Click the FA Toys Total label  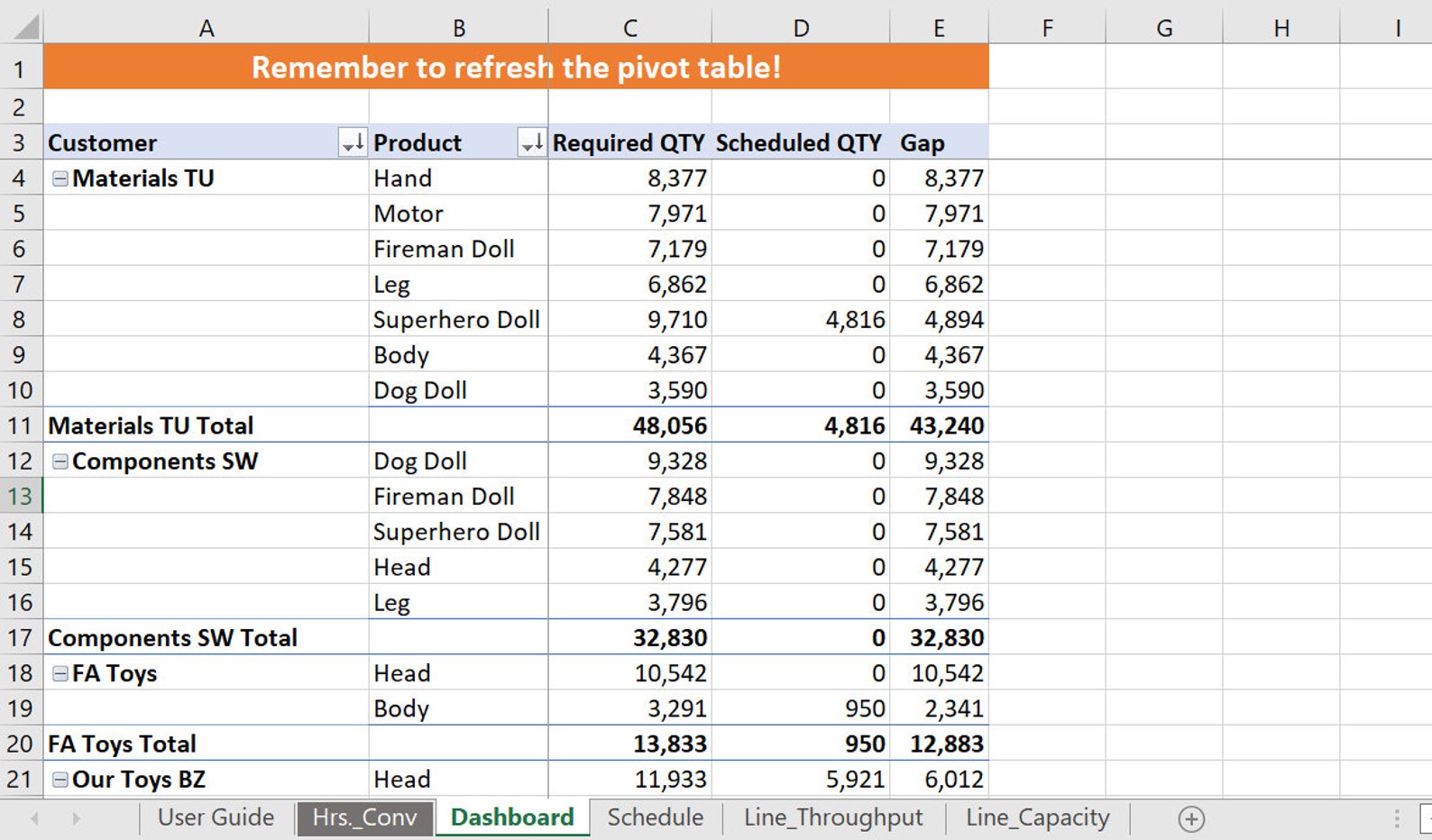coord(122,744)
